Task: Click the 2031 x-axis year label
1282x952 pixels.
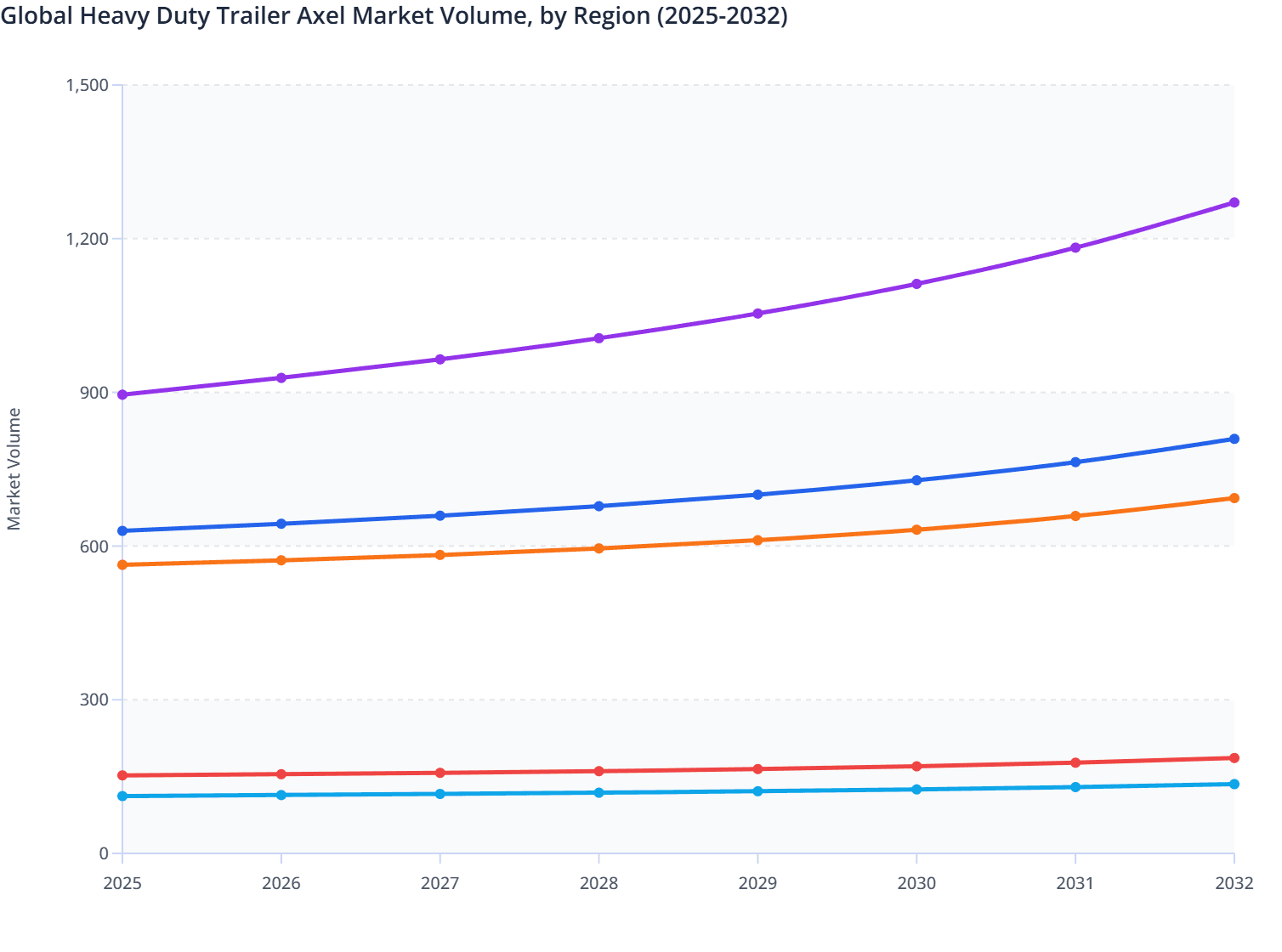Action: (1075, 883)
